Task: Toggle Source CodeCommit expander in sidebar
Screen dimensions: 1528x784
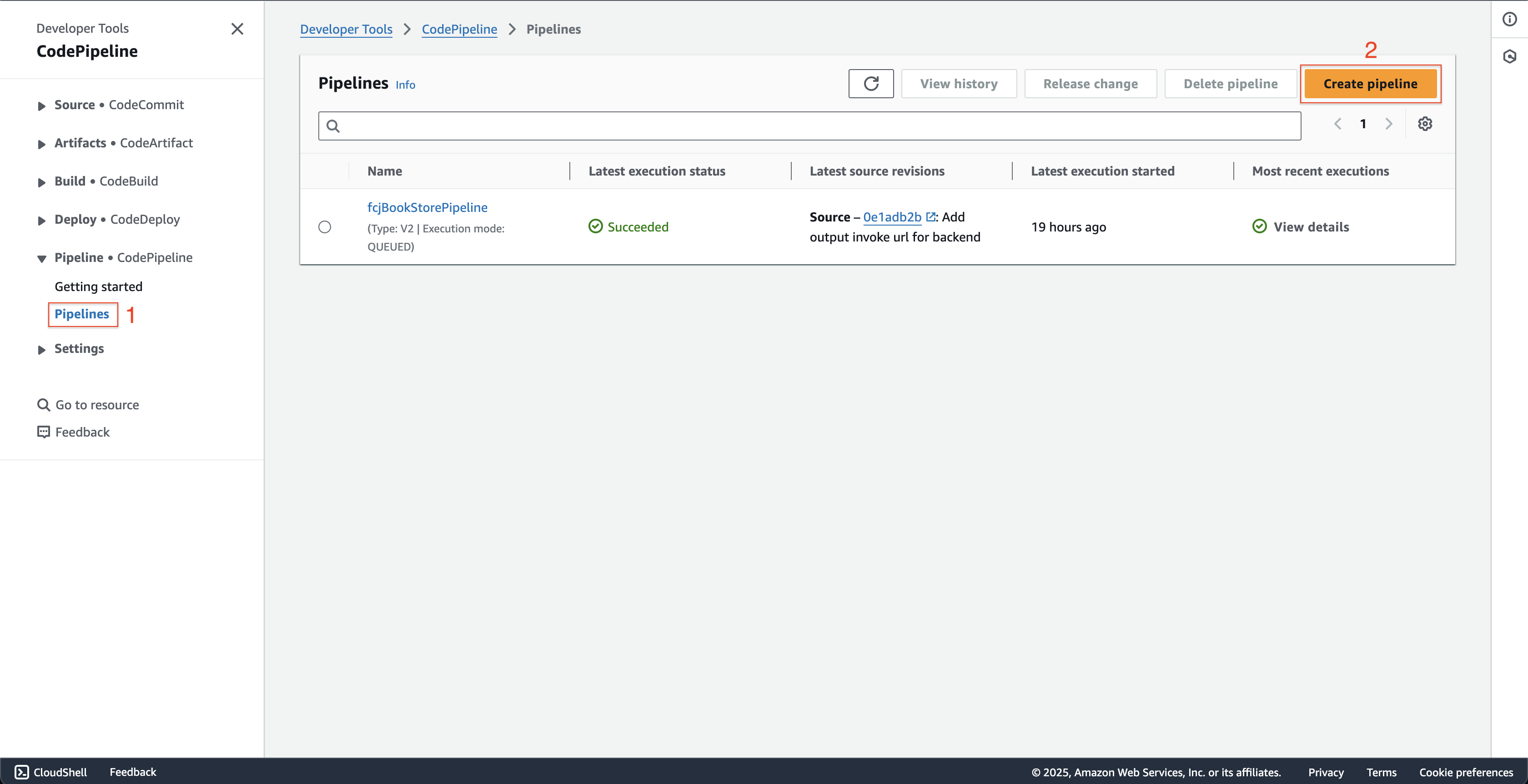Action: click(40, 104)
